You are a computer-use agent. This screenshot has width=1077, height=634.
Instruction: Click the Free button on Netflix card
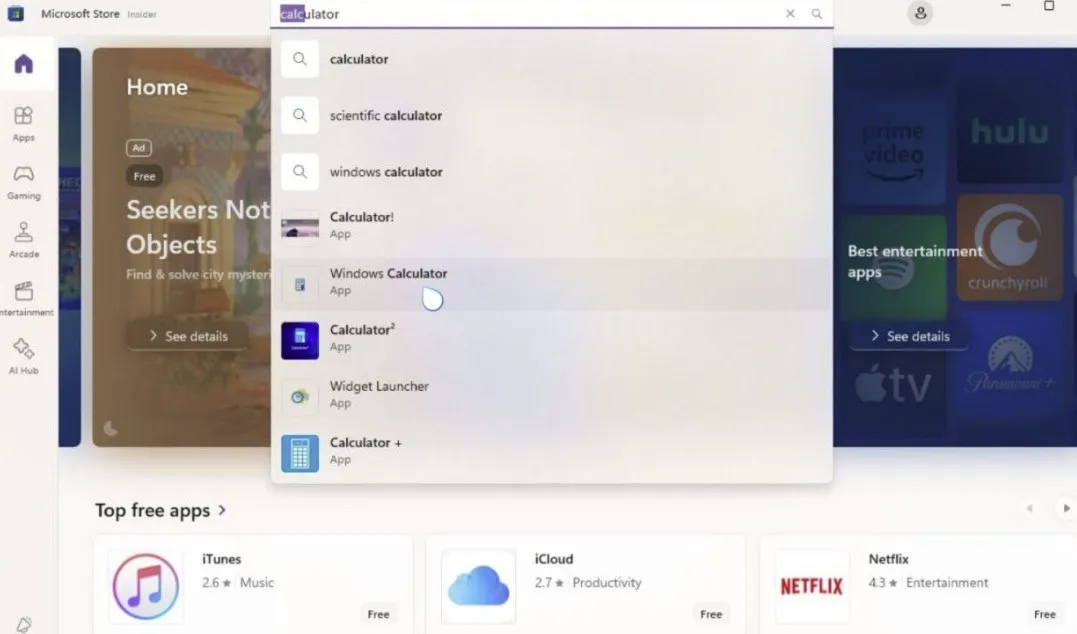(x=1044, y=614)
